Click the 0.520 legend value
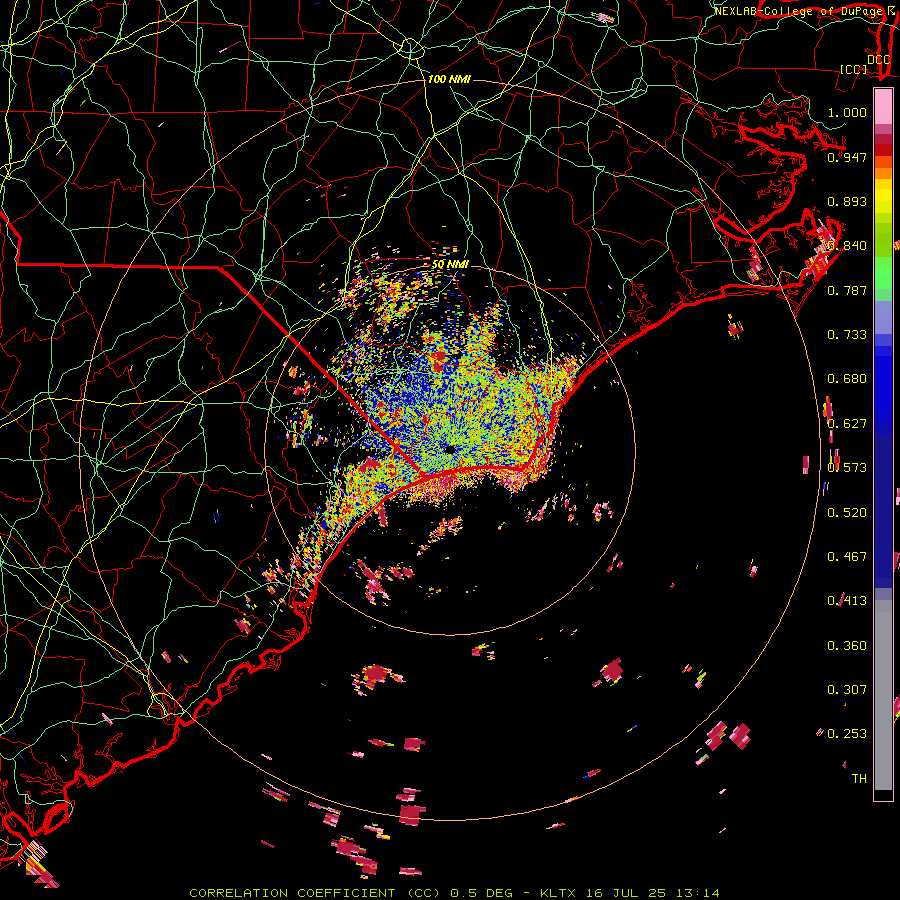 point(847,513)
